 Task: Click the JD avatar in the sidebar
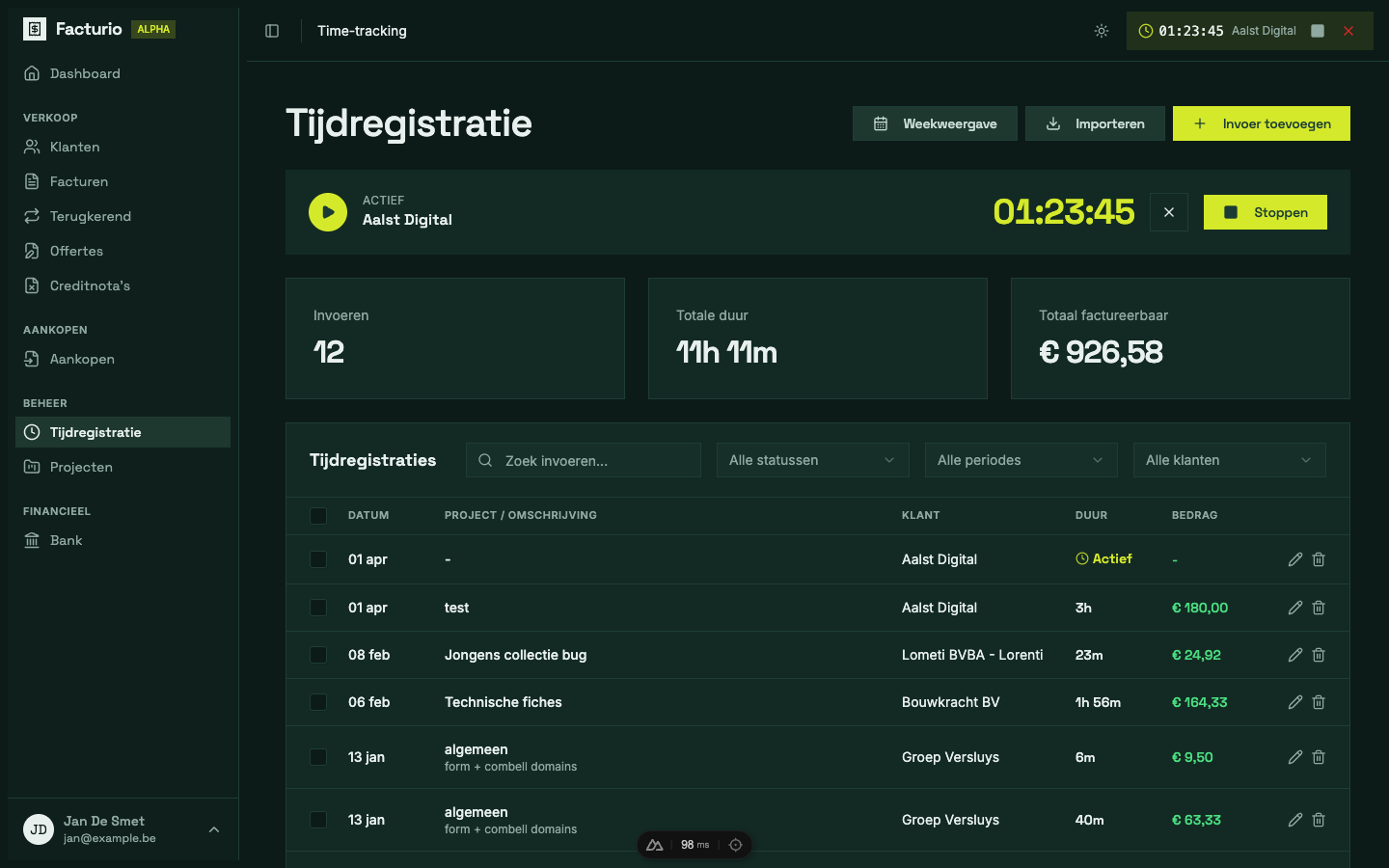(x=39, y=829)
